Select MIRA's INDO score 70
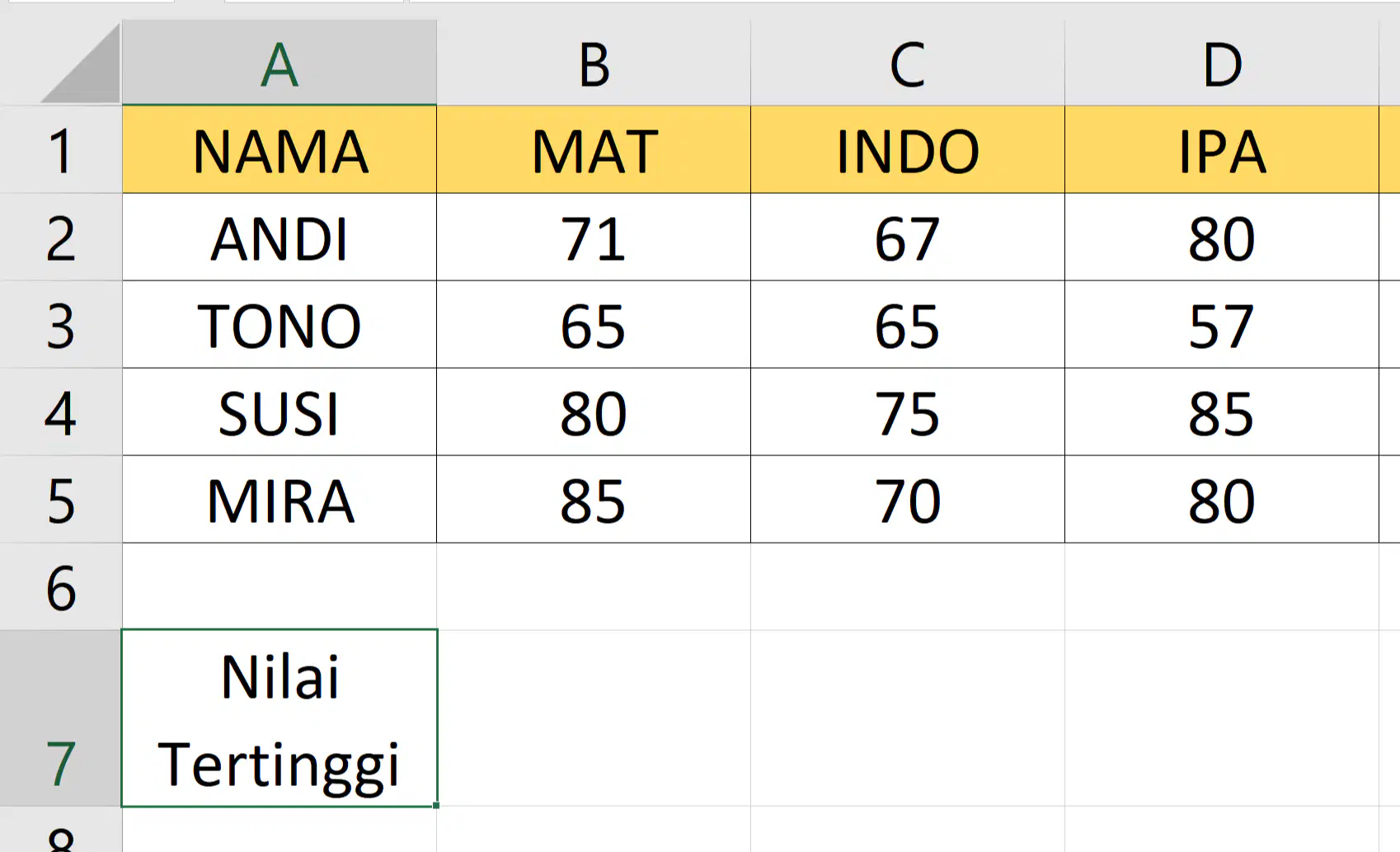The width and height of the screenshot is (1400, 852). (x=908, y=500)
